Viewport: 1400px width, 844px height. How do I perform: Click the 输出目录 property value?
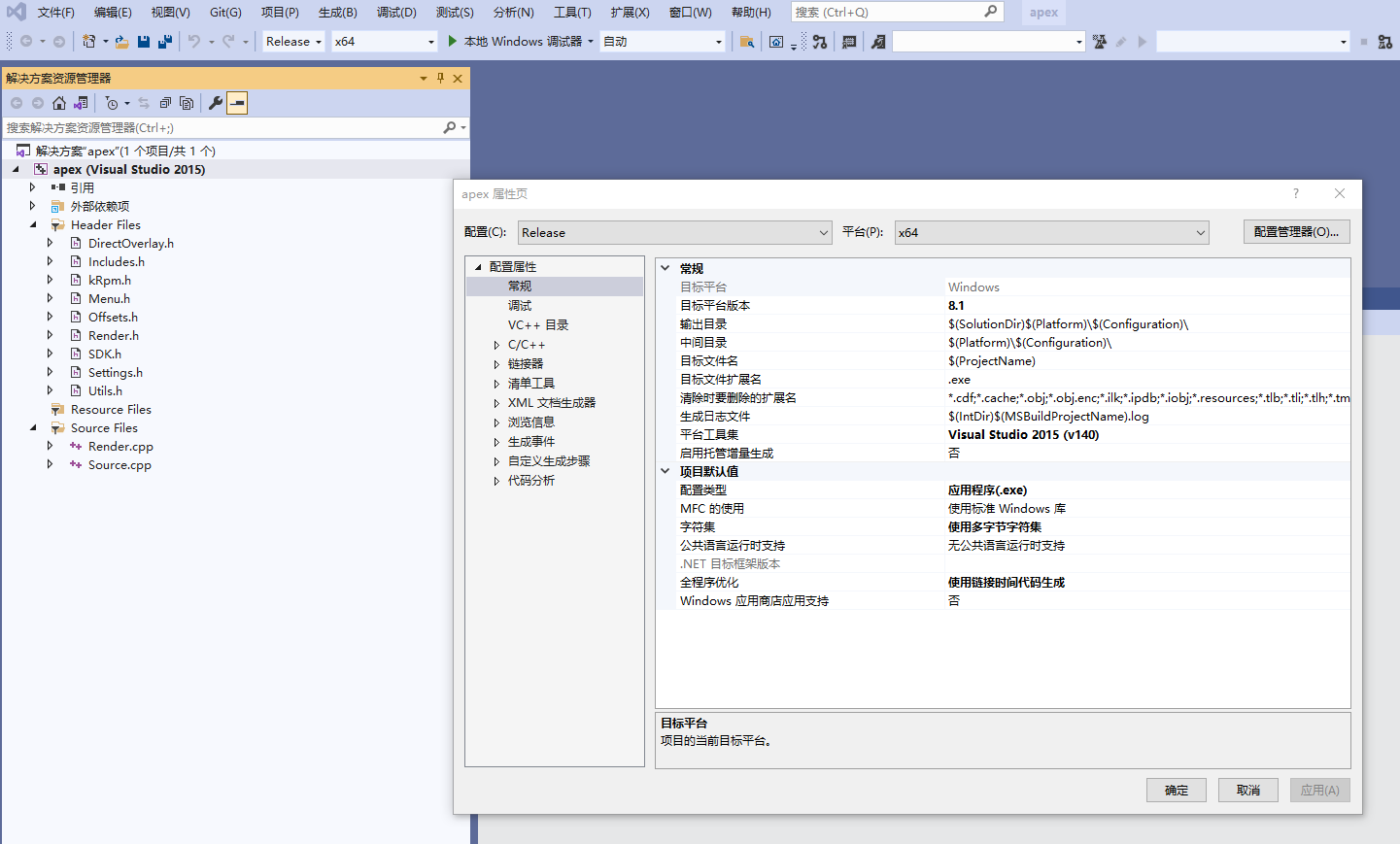(x=1068, y=324)
